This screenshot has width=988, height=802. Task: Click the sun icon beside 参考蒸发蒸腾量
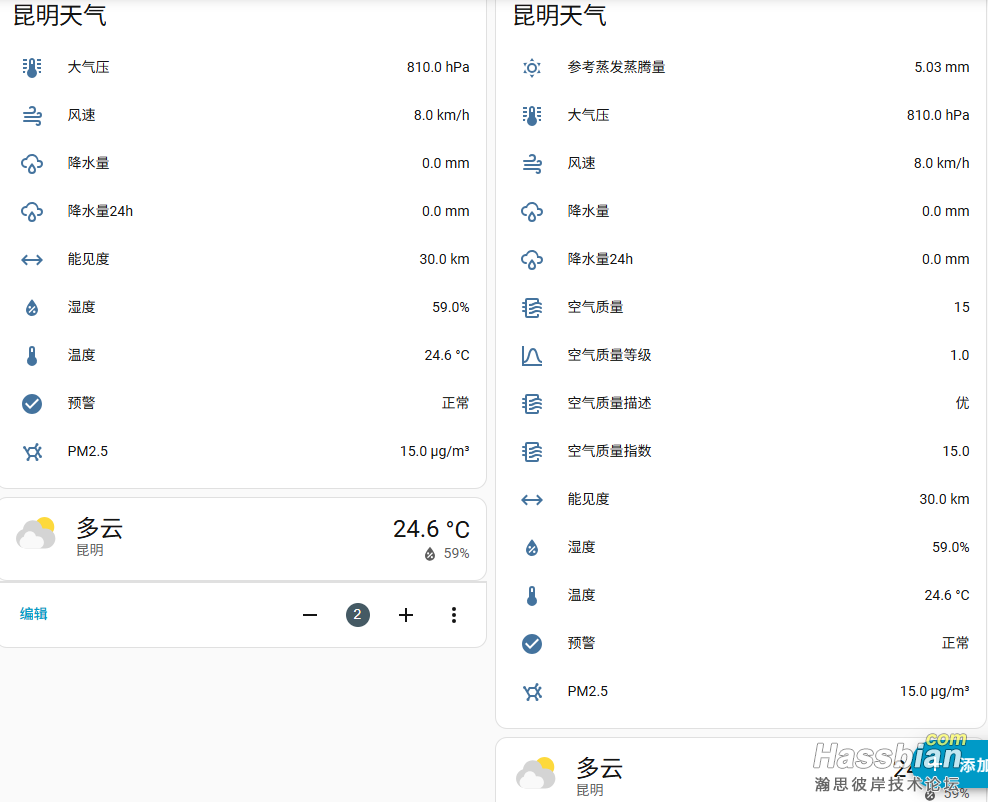(532, 68)
